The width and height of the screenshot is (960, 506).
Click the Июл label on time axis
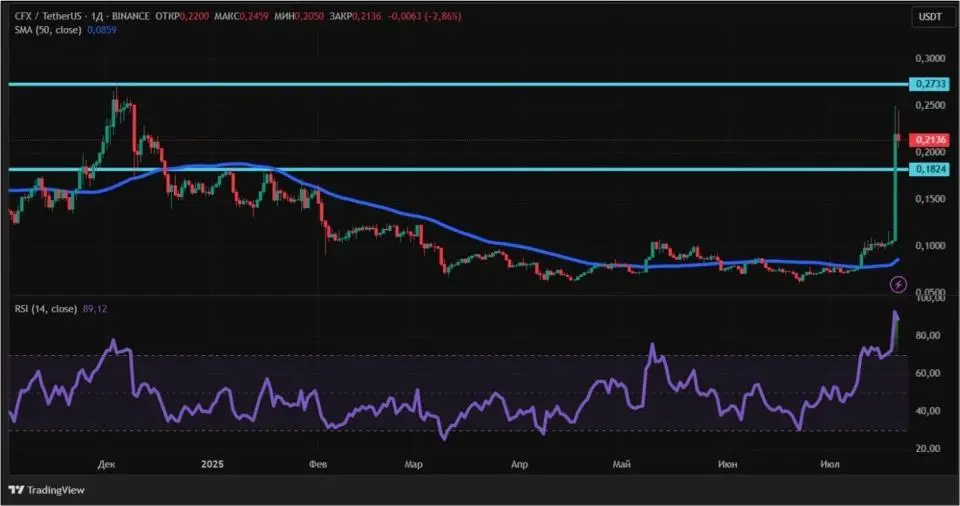829,465
